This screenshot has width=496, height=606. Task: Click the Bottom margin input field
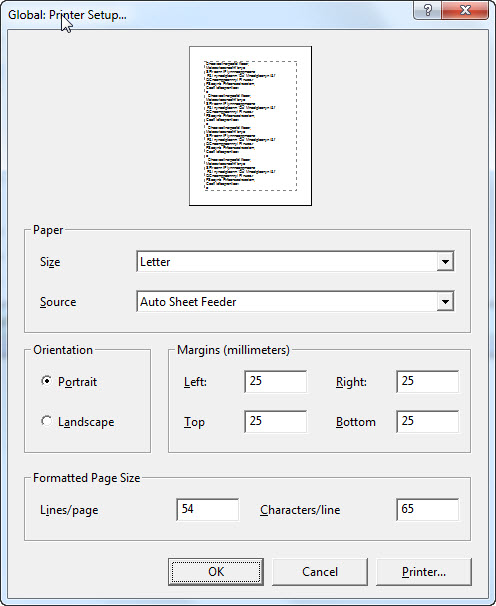tap(428, 421)
